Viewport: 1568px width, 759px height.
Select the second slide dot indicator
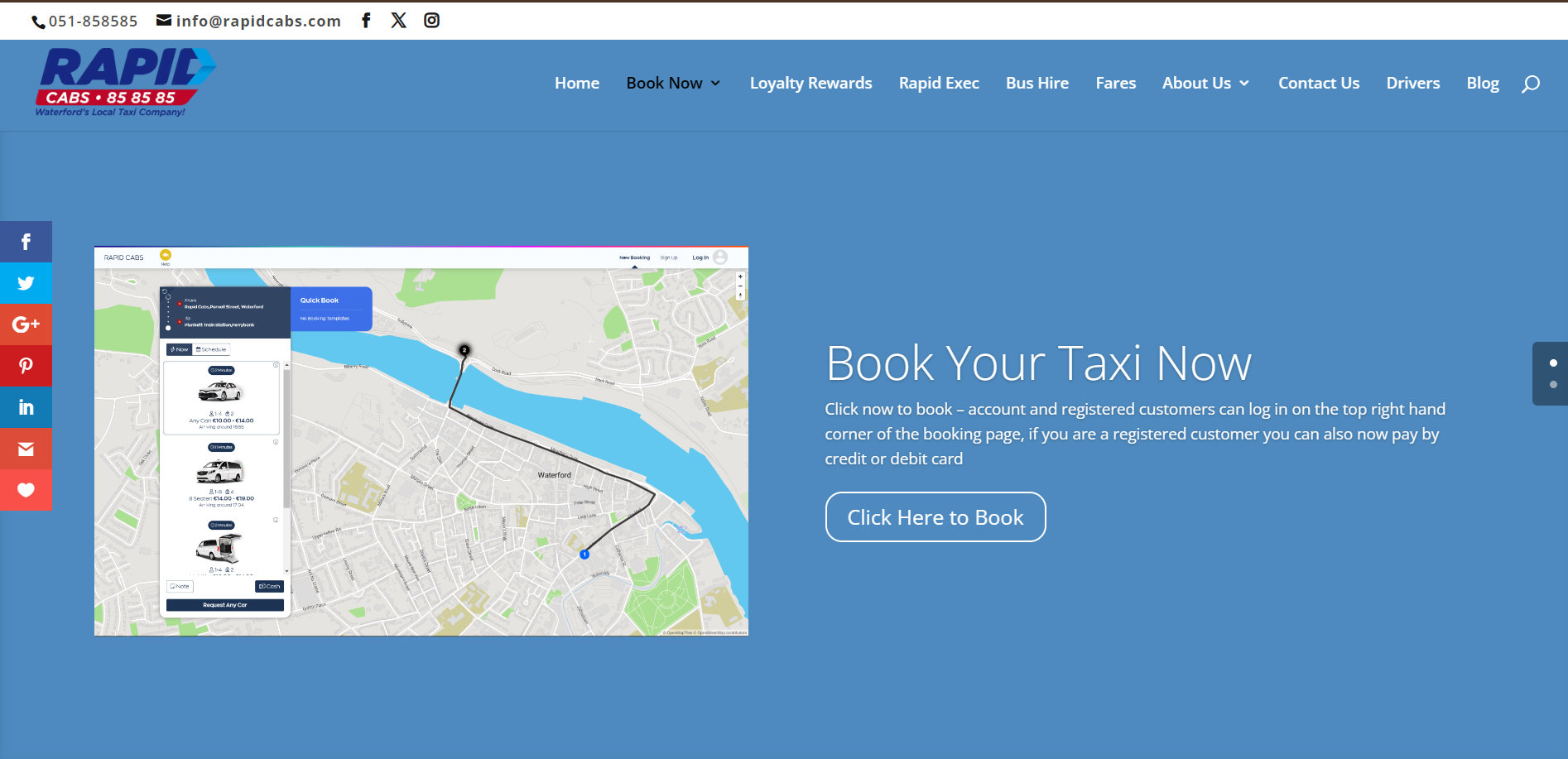point(1553,385)
